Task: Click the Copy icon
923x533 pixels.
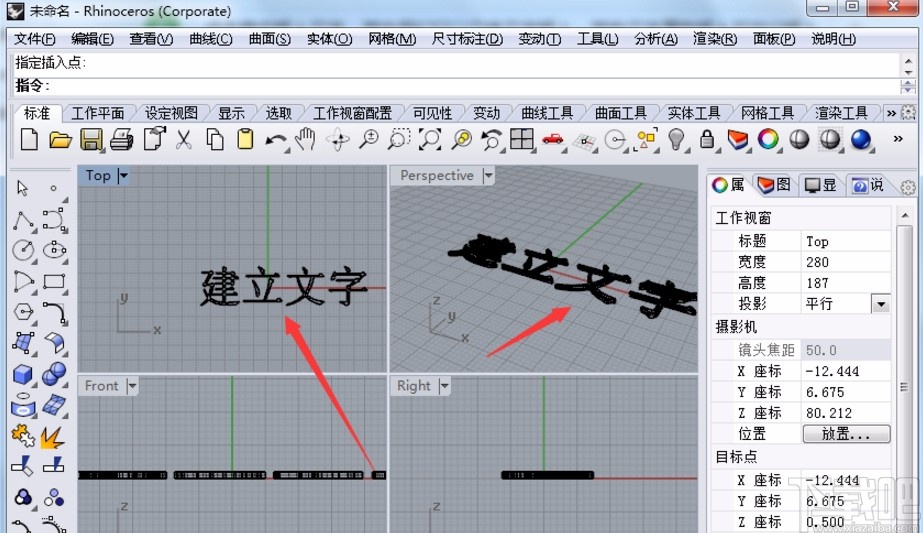Action: 214,140
